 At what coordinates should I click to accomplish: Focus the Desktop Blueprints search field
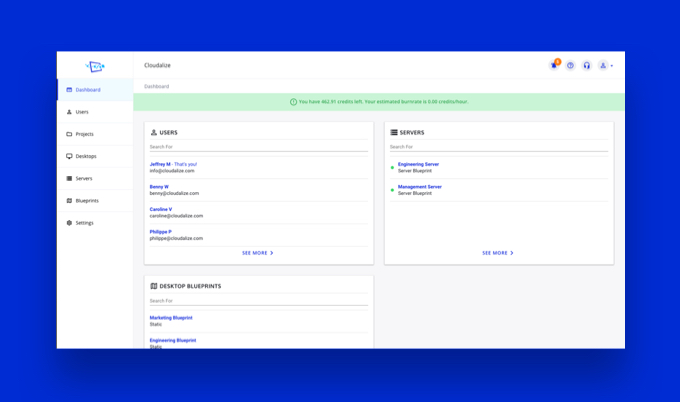click(259, 301)
